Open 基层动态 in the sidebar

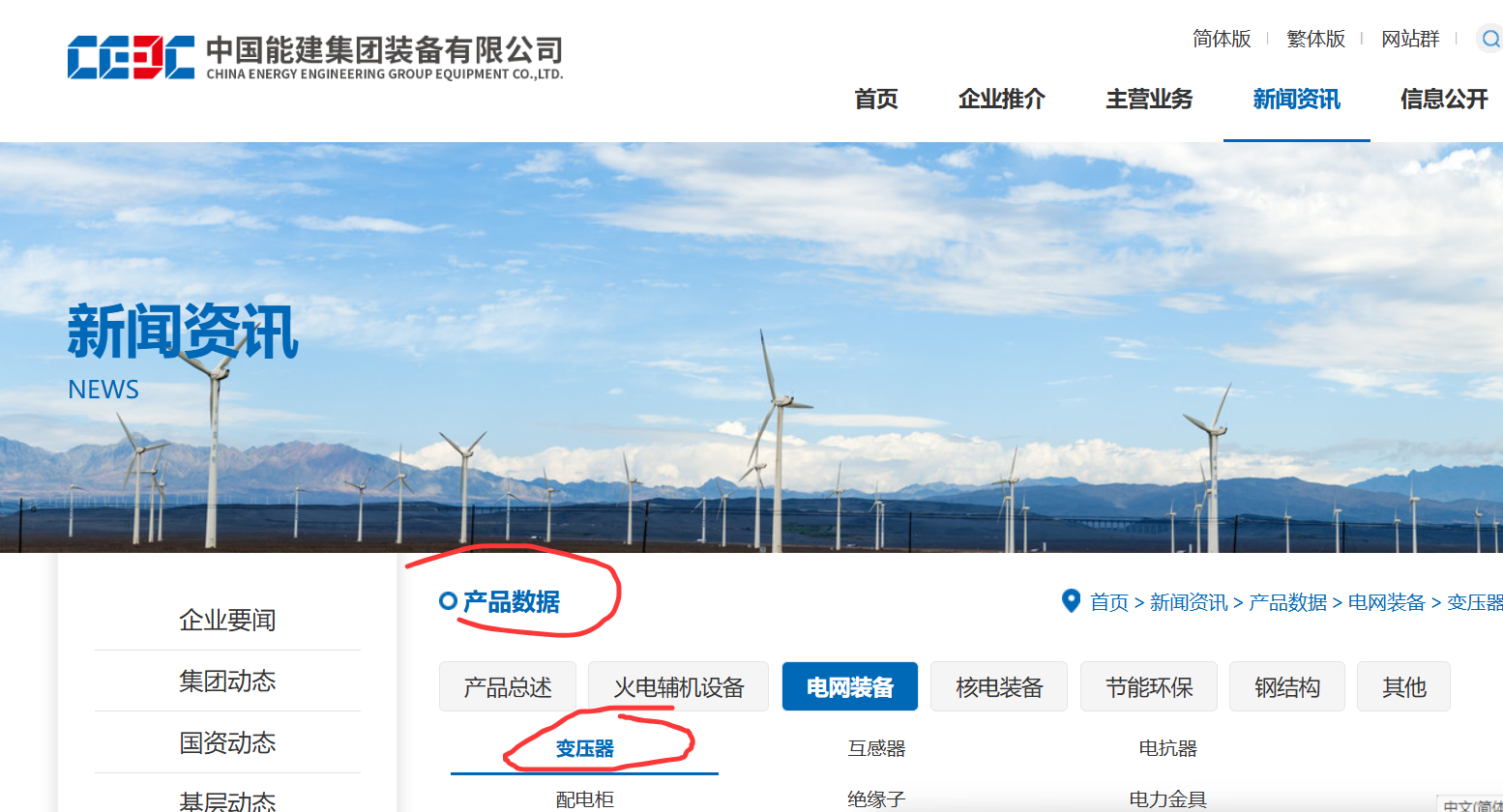pyautogui.click(x=227, y=799)
